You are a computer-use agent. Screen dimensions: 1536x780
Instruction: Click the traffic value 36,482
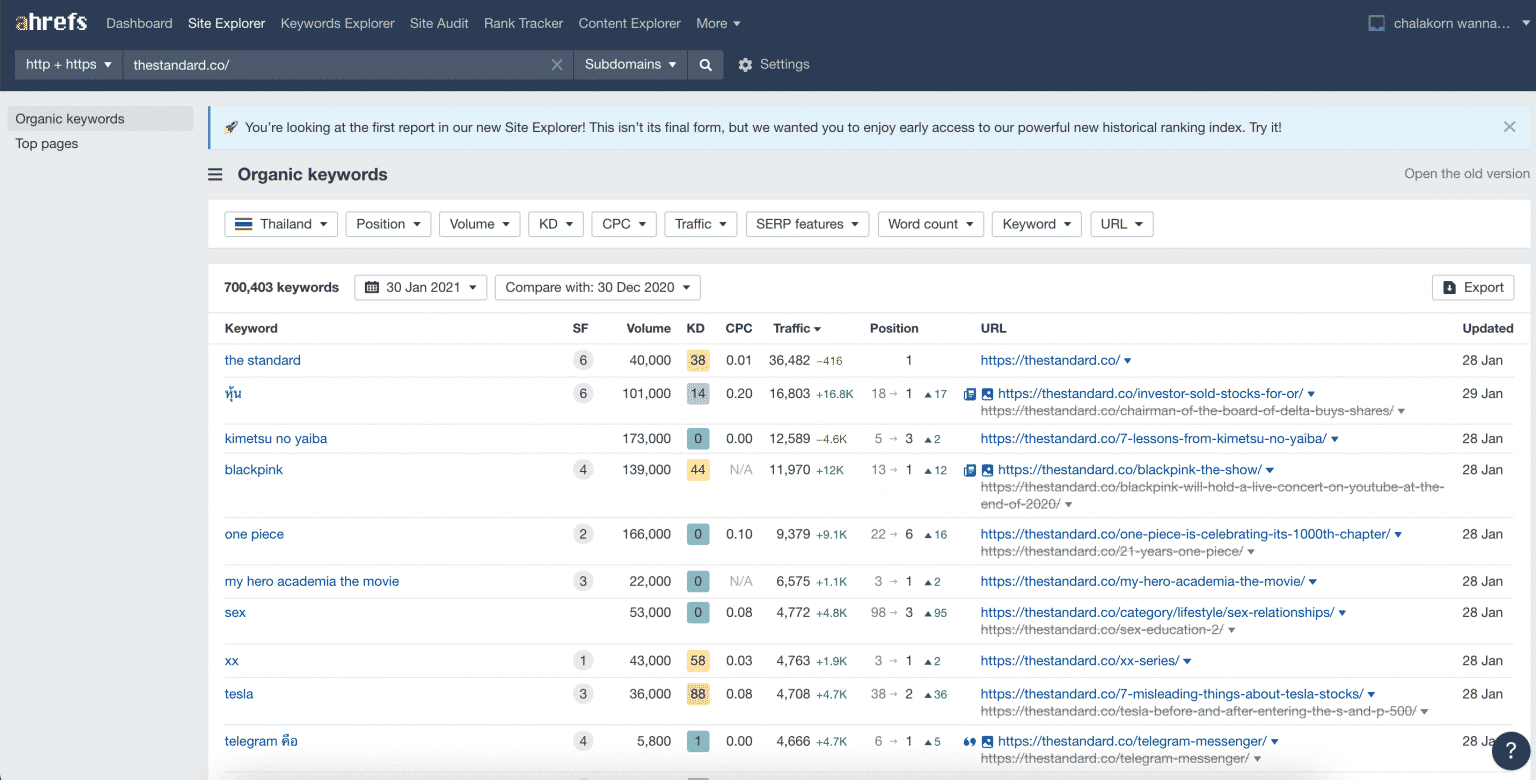click(789, 360)
